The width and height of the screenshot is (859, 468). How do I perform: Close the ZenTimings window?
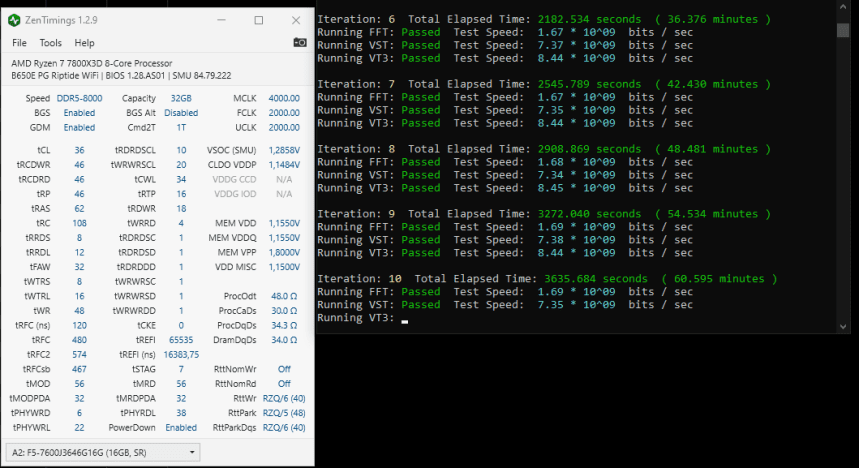click(296, 20)
